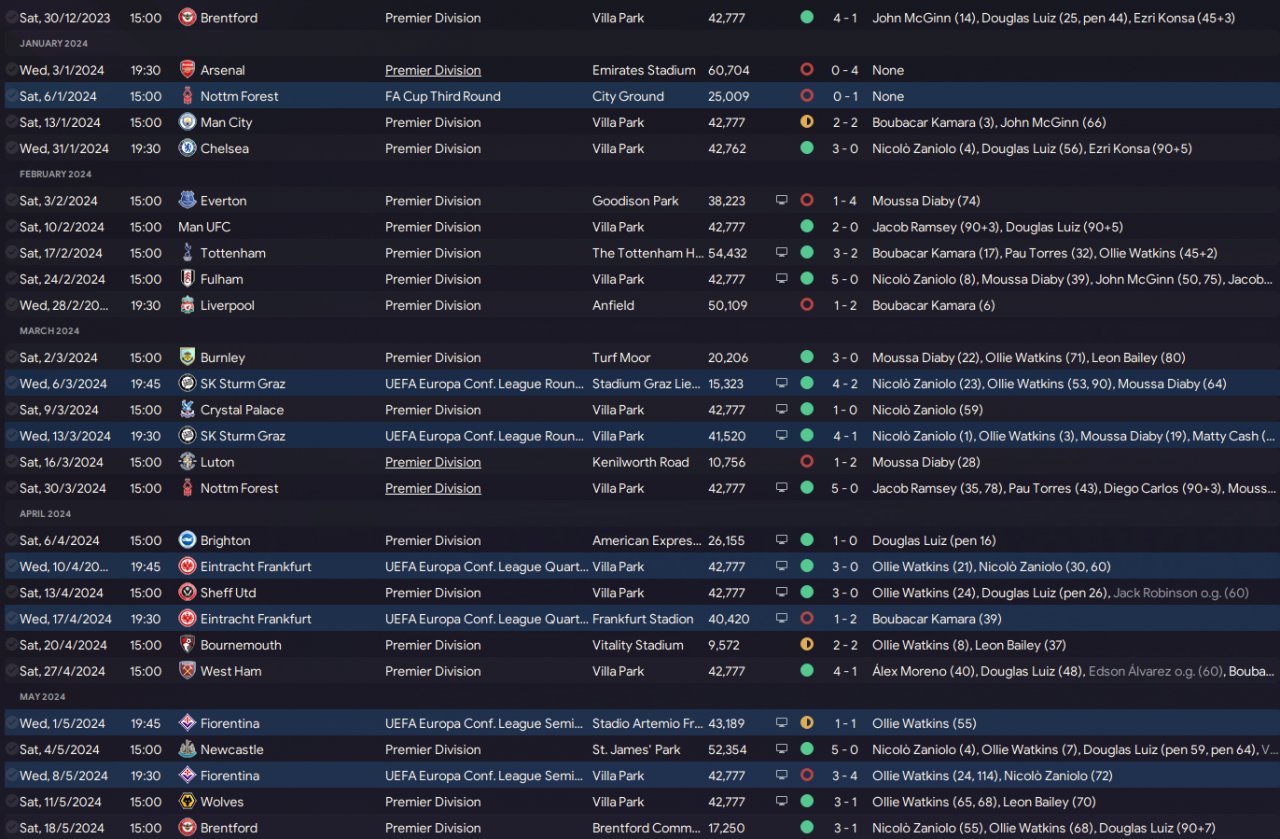Select the Liverpool club badge
Screen dimensions: 1280x839
[187, 305]
